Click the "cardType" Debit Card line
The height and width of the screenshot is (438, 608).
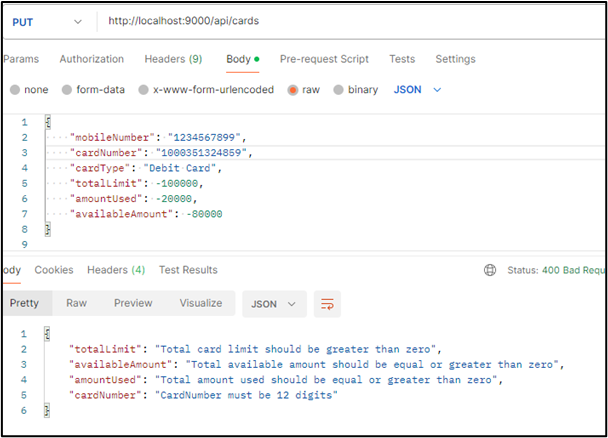(145, 168)
